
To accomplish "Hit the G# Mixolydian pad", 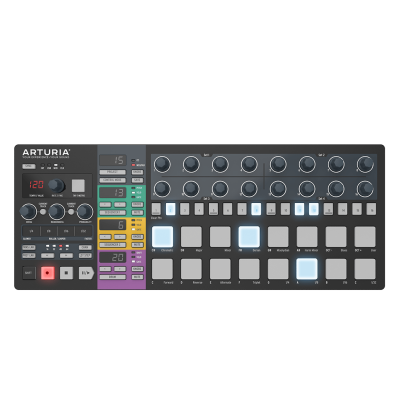I will point(278,236).
